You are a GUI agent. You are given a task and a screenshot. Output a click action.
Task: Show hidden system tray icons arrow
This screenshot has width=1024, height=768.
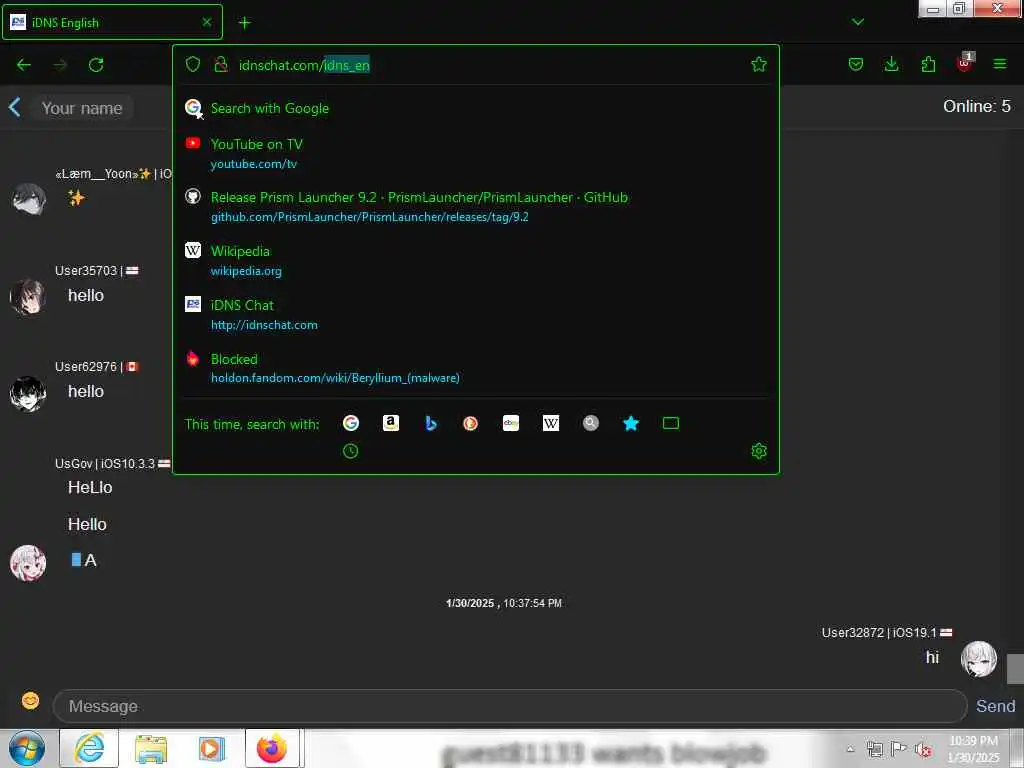pyautogui.click(x=850, y=748)
